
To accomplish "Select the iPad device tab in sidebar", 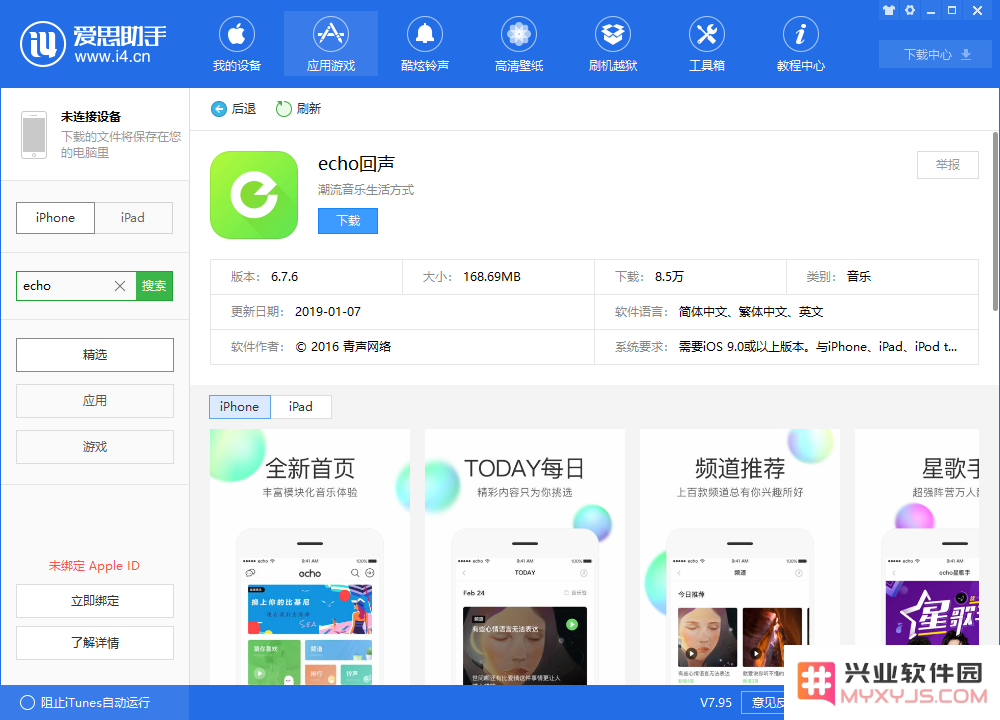I will [133, 218].
